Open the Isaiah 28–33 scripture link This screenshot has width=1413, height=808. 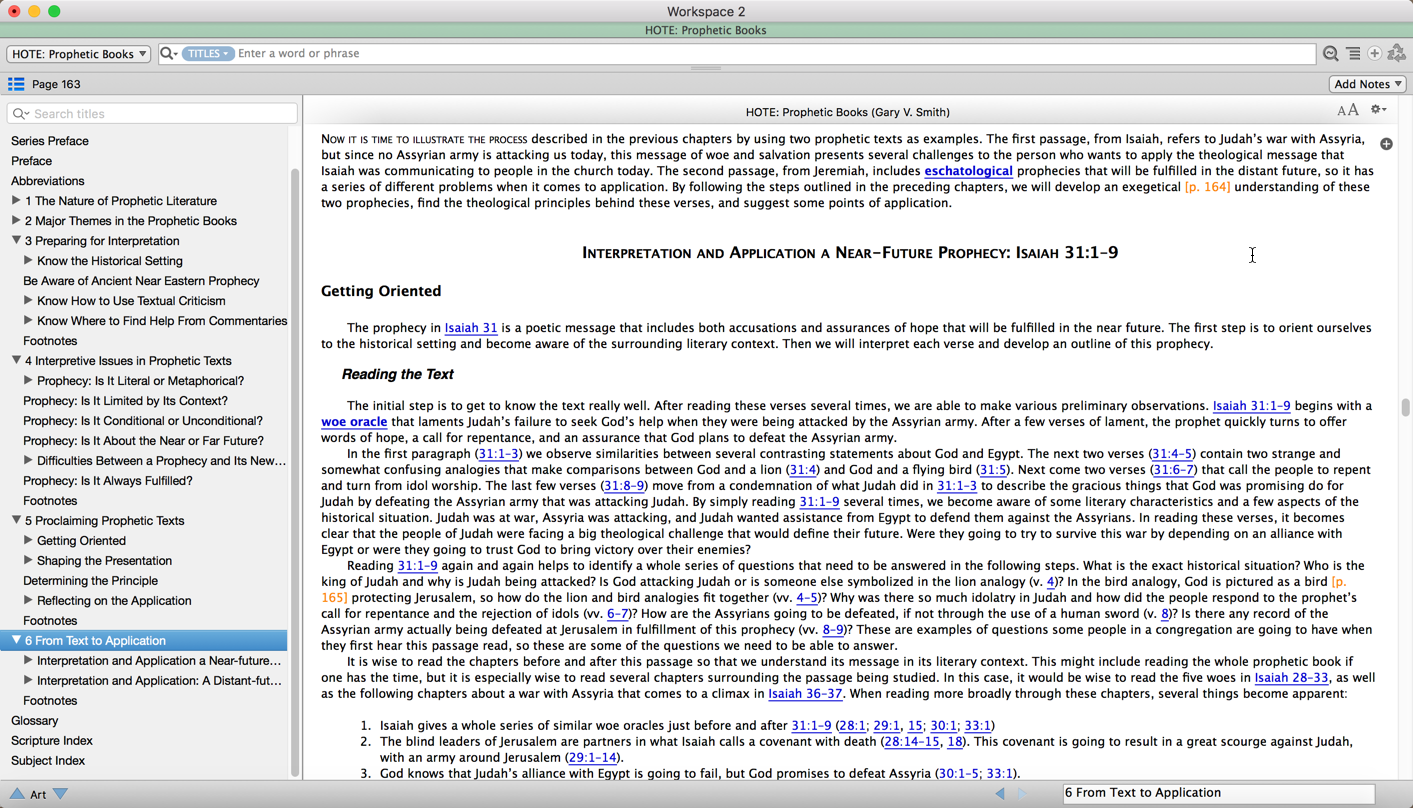1292,678
